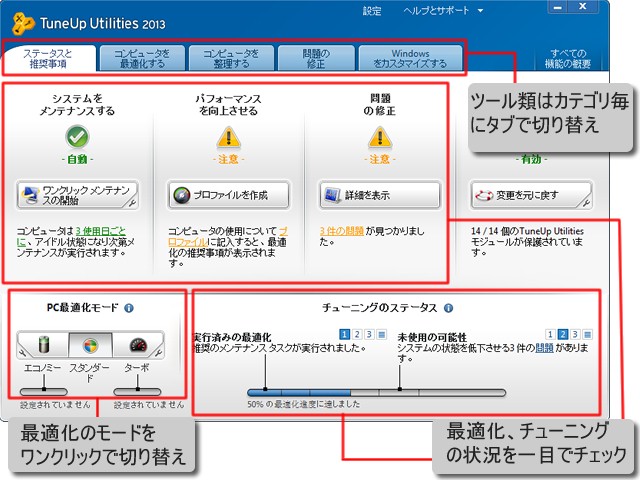Click プロファイルを作成 button
This screenshot has width=640, height=480.
click(229, 195)
